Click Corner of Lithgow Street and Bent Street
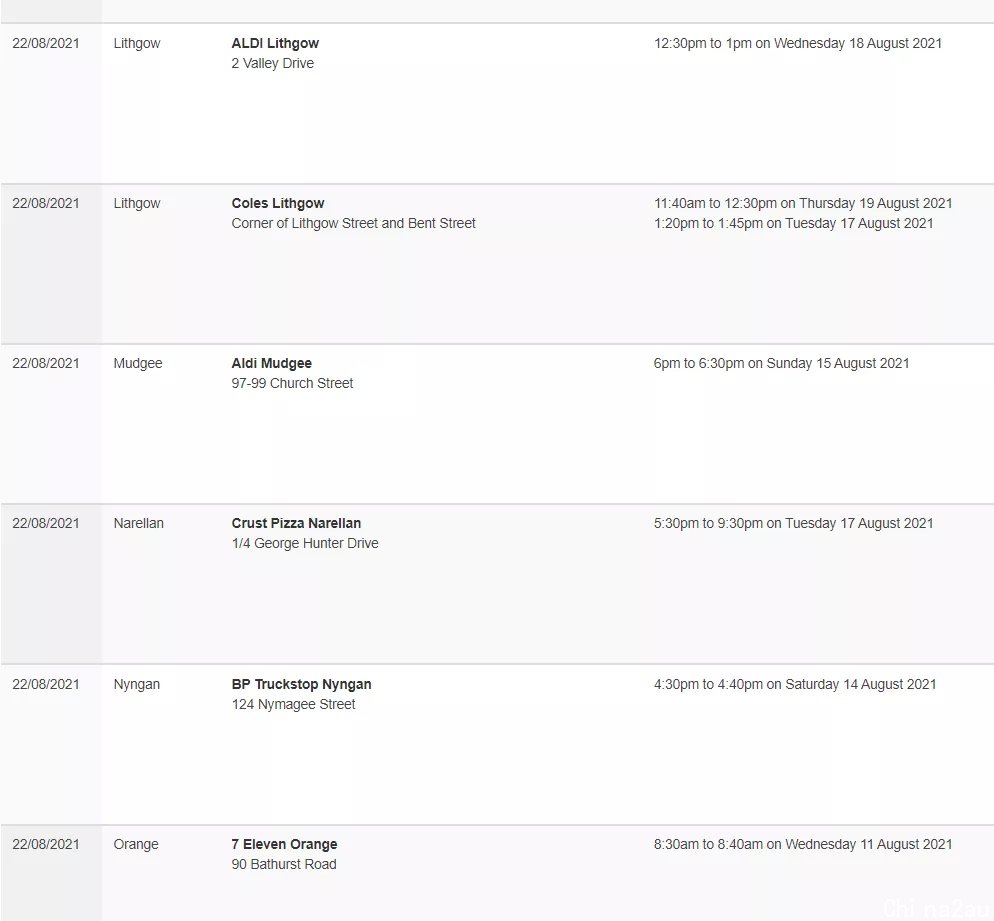The width and height of the screenshot is (994, 921). coord(353,223)
